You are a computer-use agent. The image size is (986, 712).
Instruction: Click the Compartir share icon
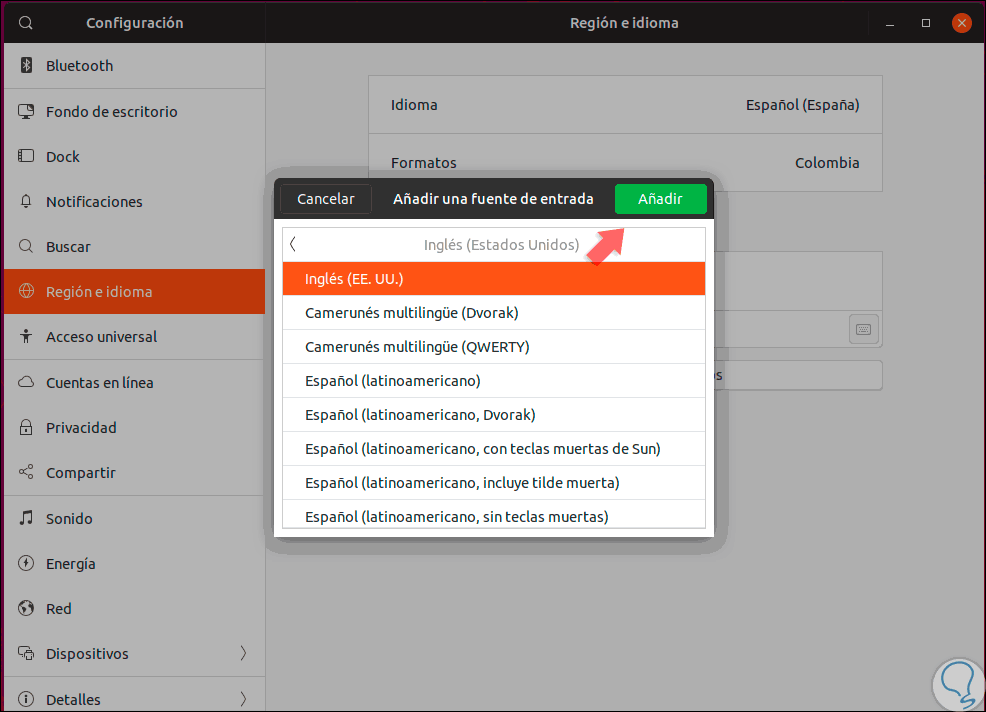(x=26, y=472)
